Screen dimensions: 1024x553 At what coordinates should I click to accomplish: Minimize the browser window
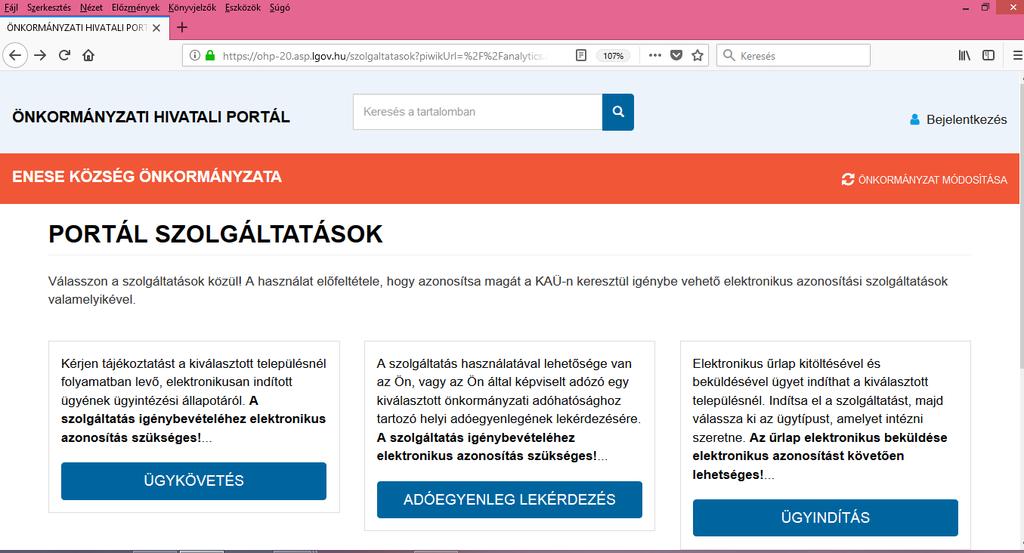click(966, 8)
